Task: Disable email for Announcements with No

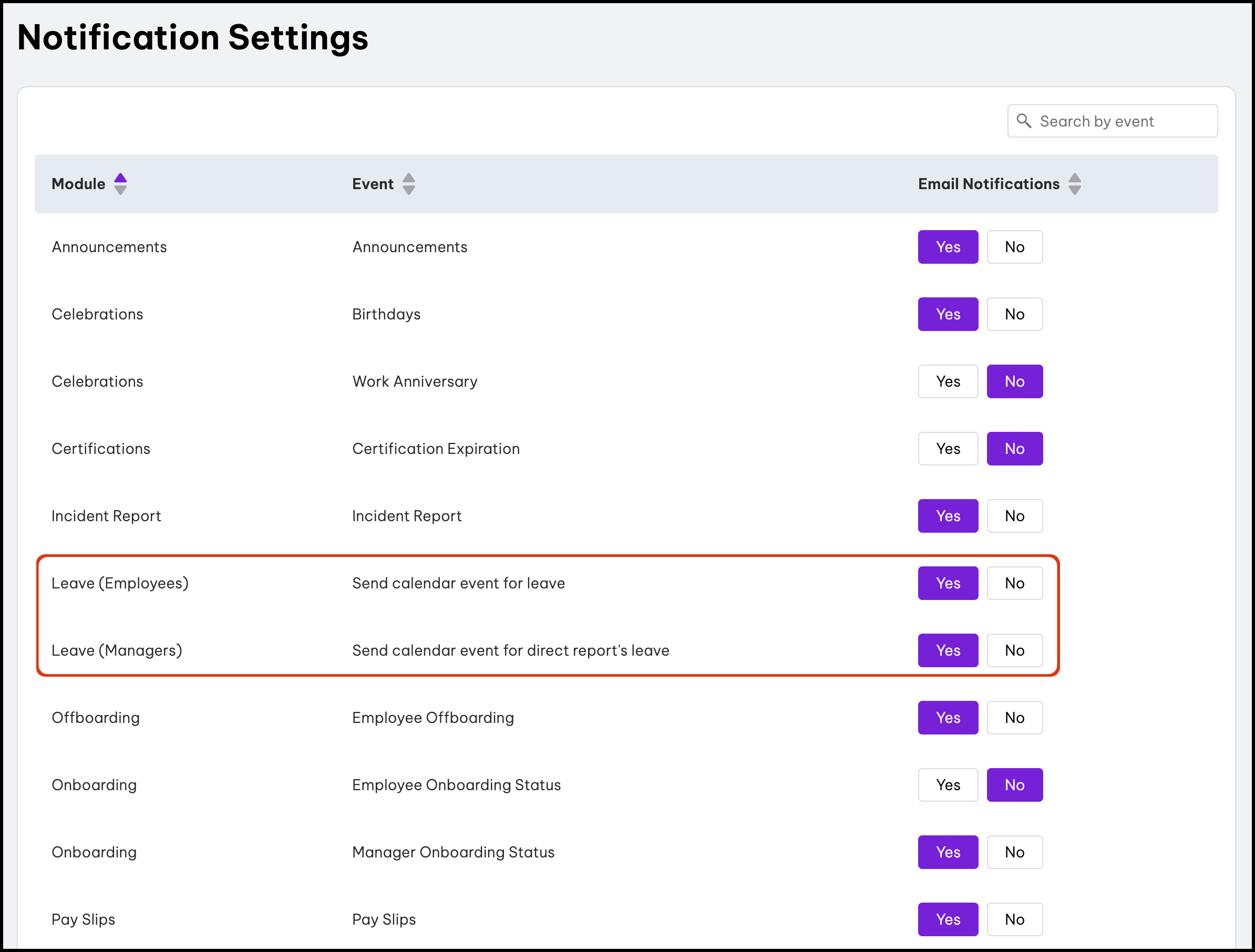Action: click(1014, 247)
